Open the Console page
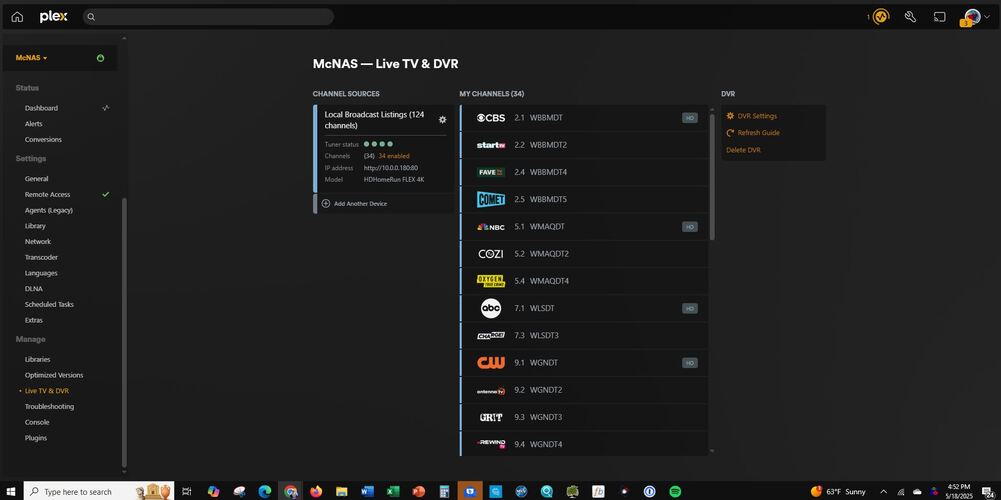1001x500 pixels. coord(36,422)
